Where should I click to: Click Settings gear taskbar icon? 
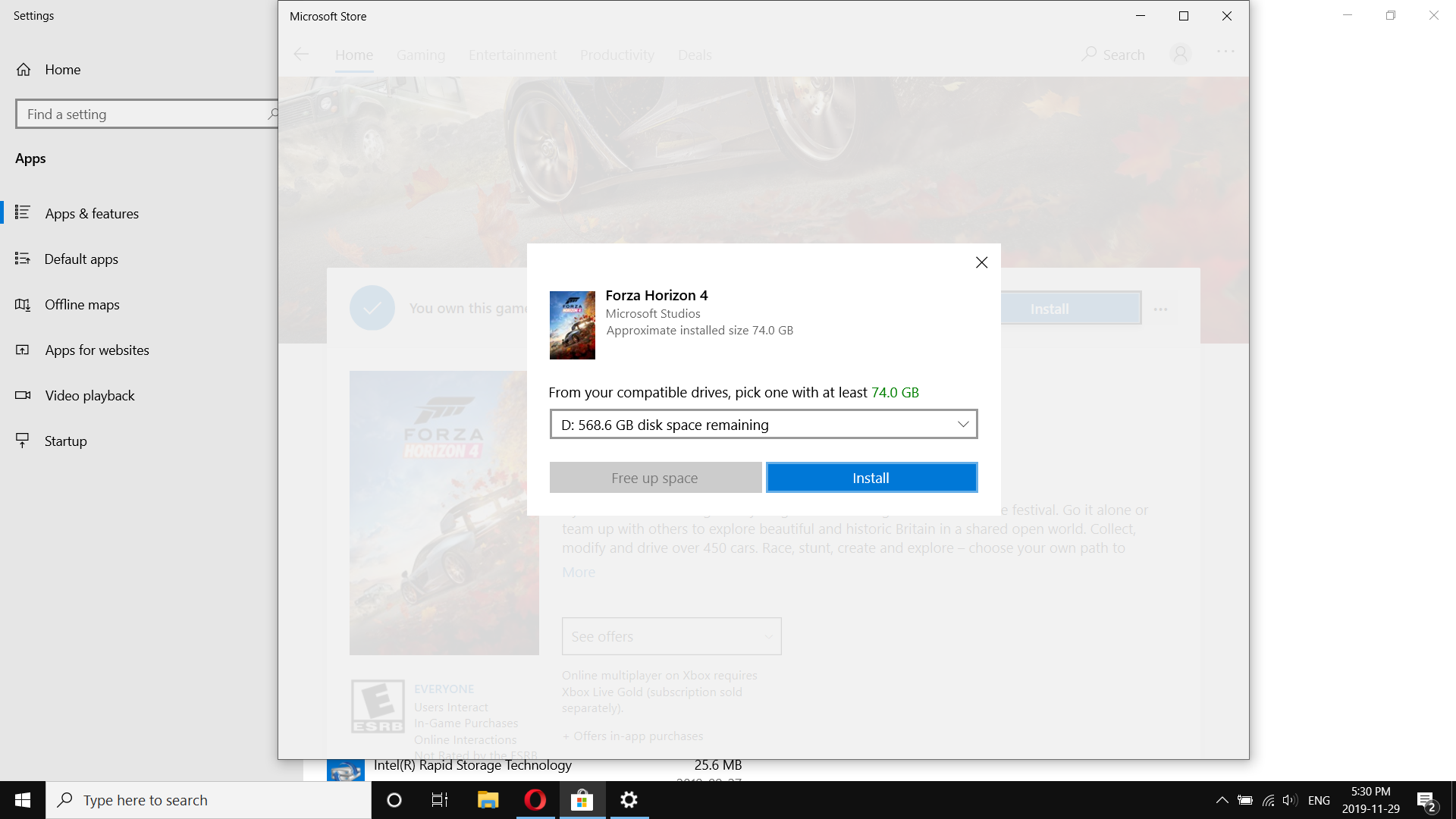point(629,800)
